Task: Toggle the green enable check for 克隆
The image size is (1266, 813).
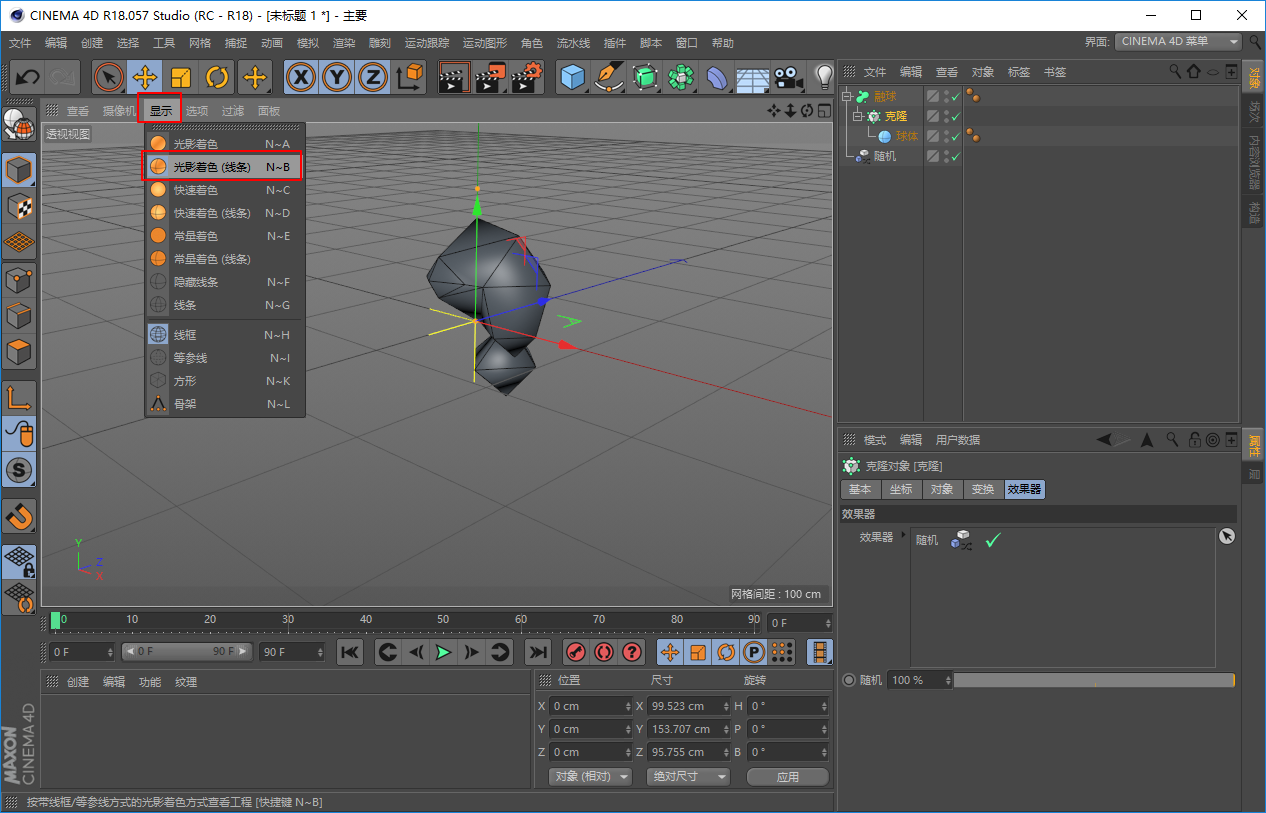Action: (955, 117)
